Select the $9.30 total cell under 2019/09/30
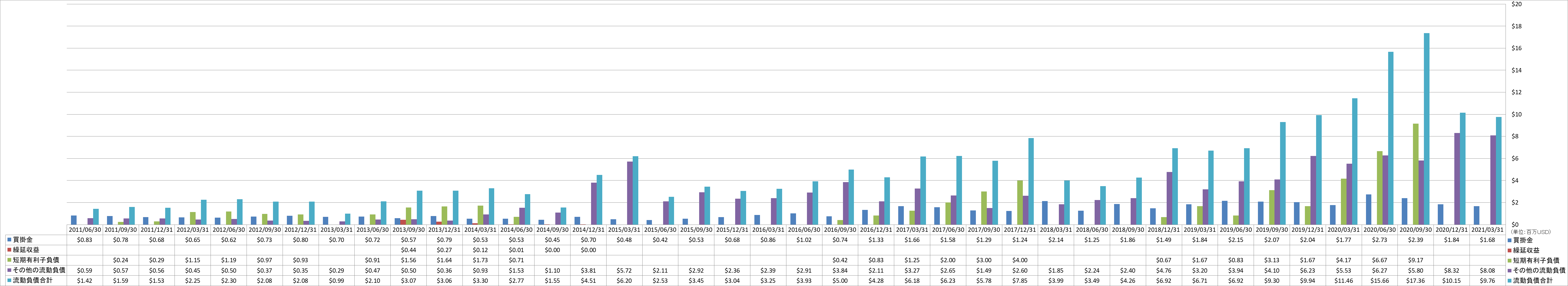 pyautogui.click(x=1272, y=280)
